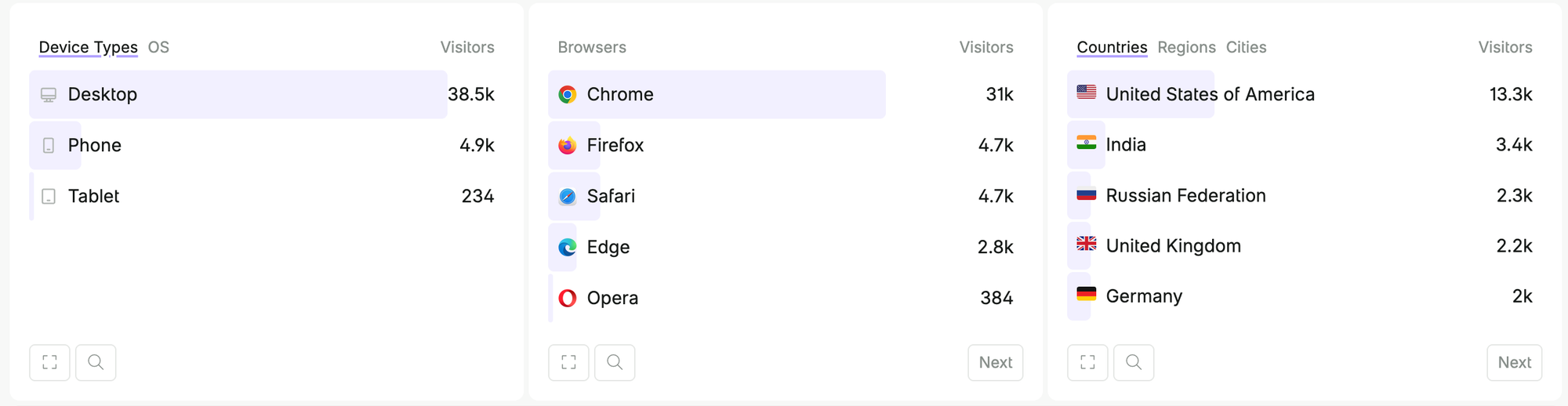Open search in the Countries panel
This screenshot has width=1568, height=406.
tap(1134, 362)
